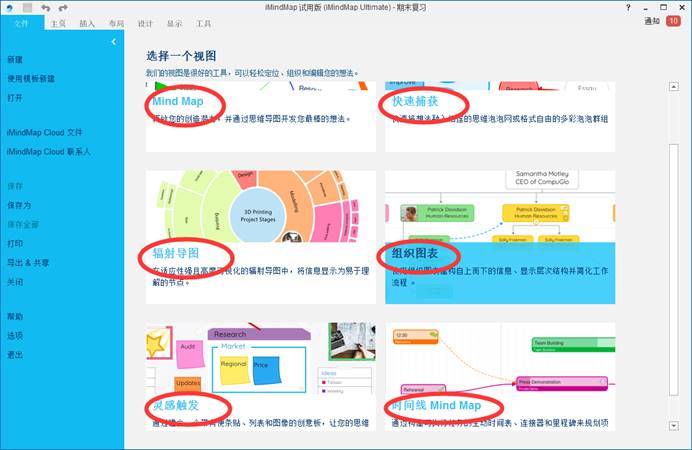Open 导出 & 共享 in the sidebar

tap(28, 263)
